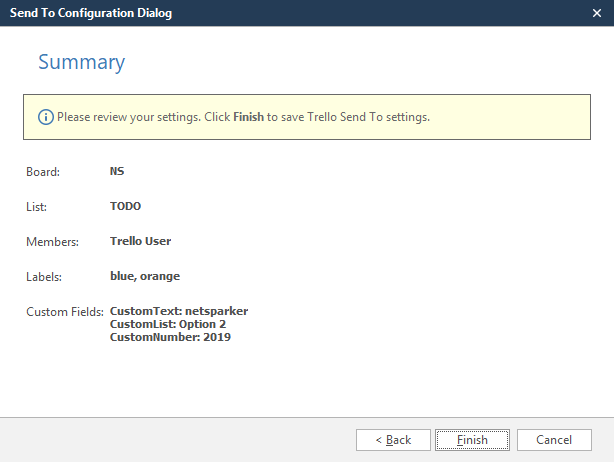Go back with the Back button
This screenshot has height=462, width=614.
point(392,440)
